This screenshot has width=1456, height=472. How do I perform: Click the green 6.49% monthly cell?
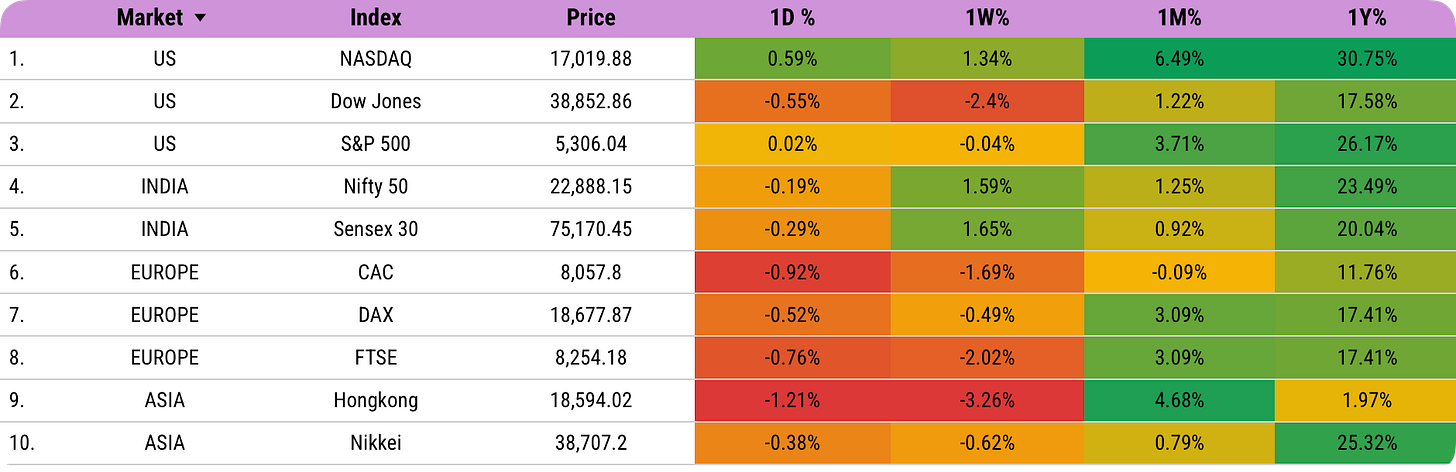[1179, 59]
